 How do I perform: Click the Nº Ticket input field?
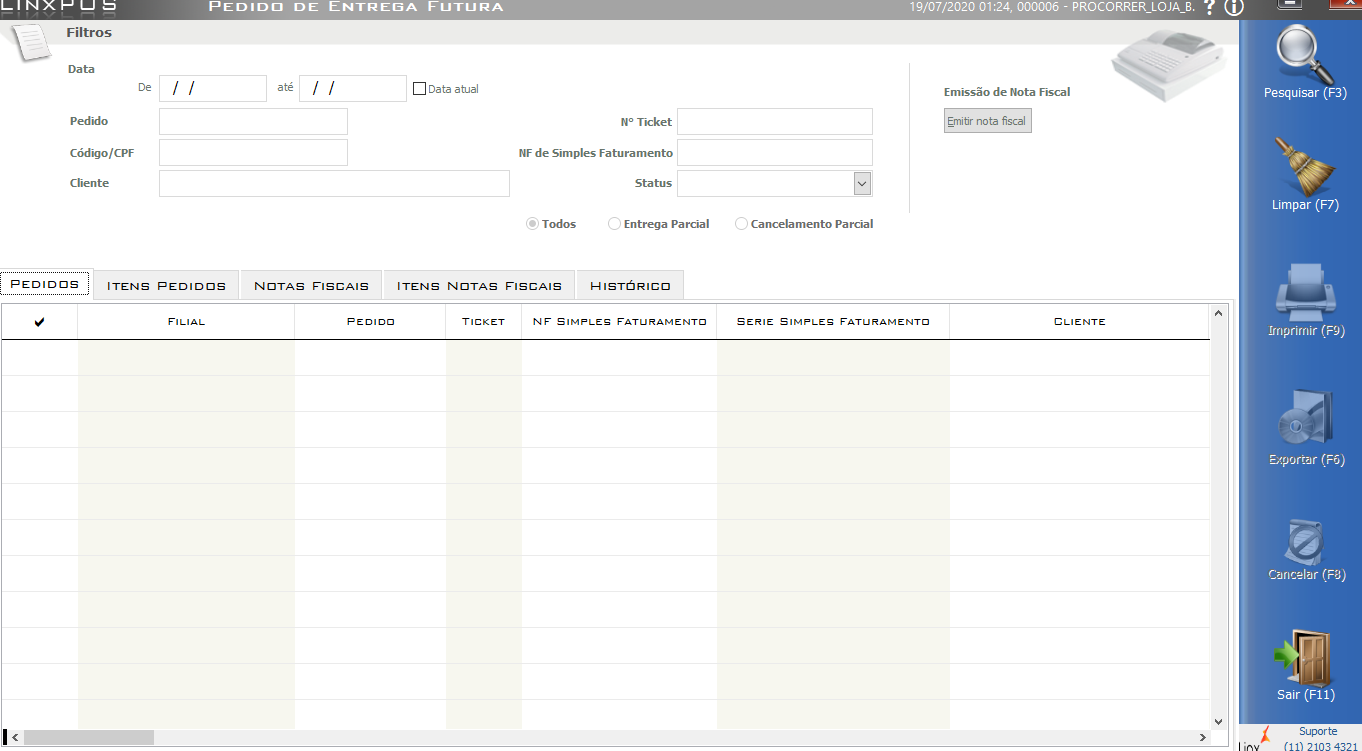coord(775,121)
